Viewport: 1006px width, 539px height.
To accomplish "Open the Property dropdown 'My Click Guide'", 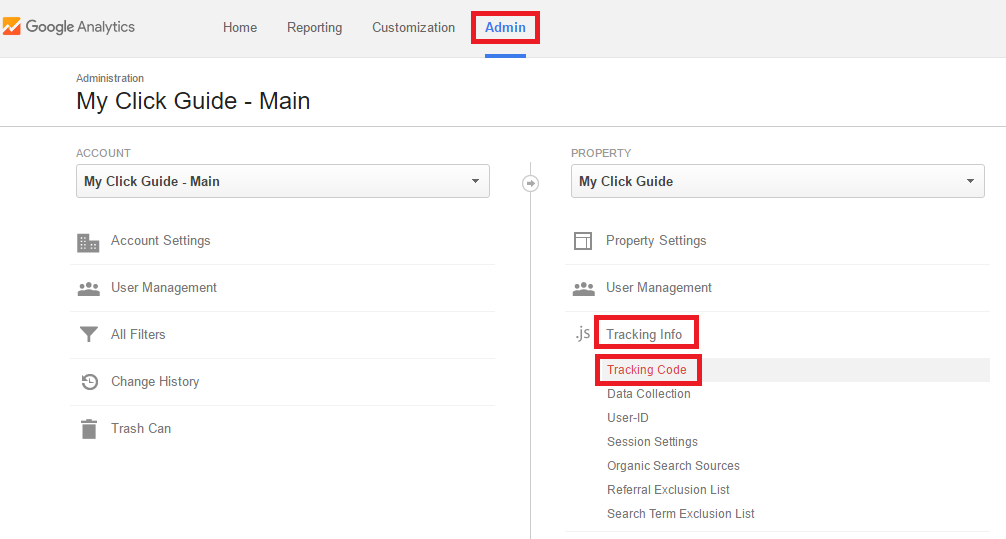I will (x=778, y=181).
